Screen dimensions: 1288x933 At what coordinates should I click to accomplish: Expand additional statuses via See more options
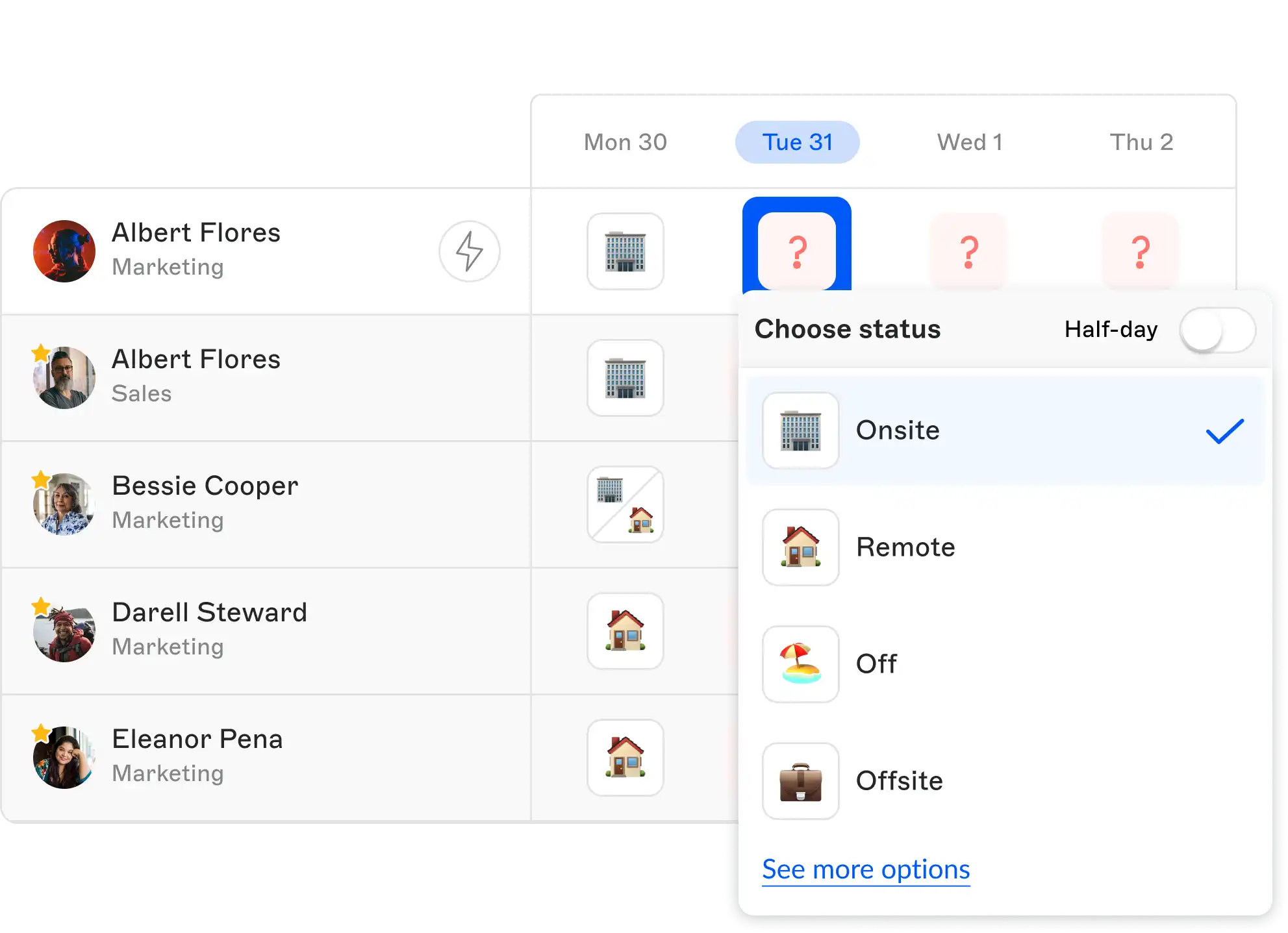(x=865, y=869)
